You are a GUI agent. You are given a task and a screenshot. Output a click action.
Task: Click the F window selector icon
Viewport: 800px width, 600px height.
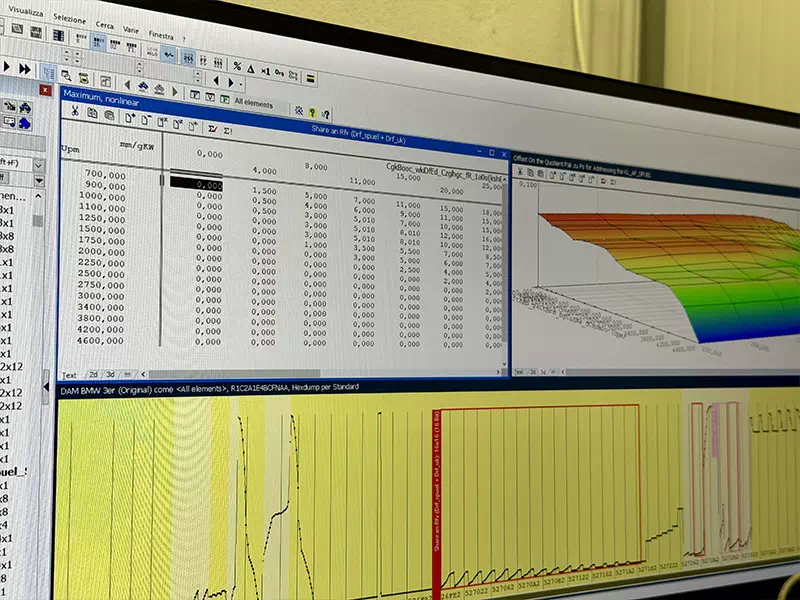[x=195, y=95]
